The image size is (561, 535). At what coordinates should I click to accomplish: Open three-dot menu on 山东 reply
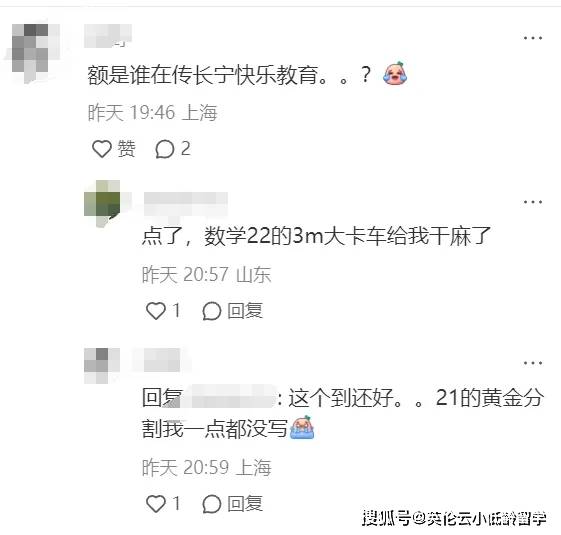pos(533,202)
